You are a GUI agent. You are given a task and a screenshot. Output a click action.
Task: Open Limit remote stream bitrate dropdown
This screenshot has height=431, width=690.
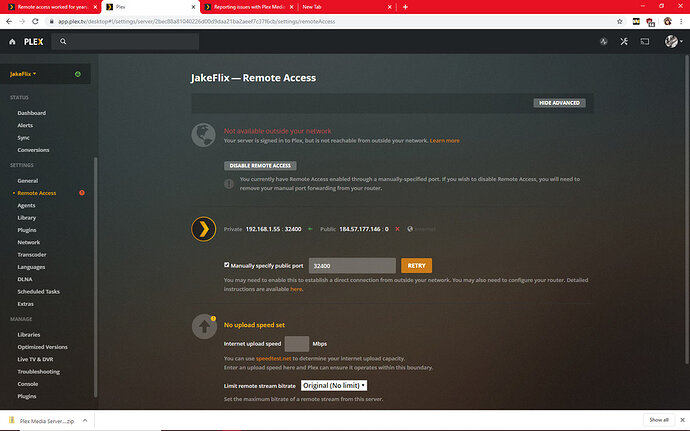tap(334, 386)
